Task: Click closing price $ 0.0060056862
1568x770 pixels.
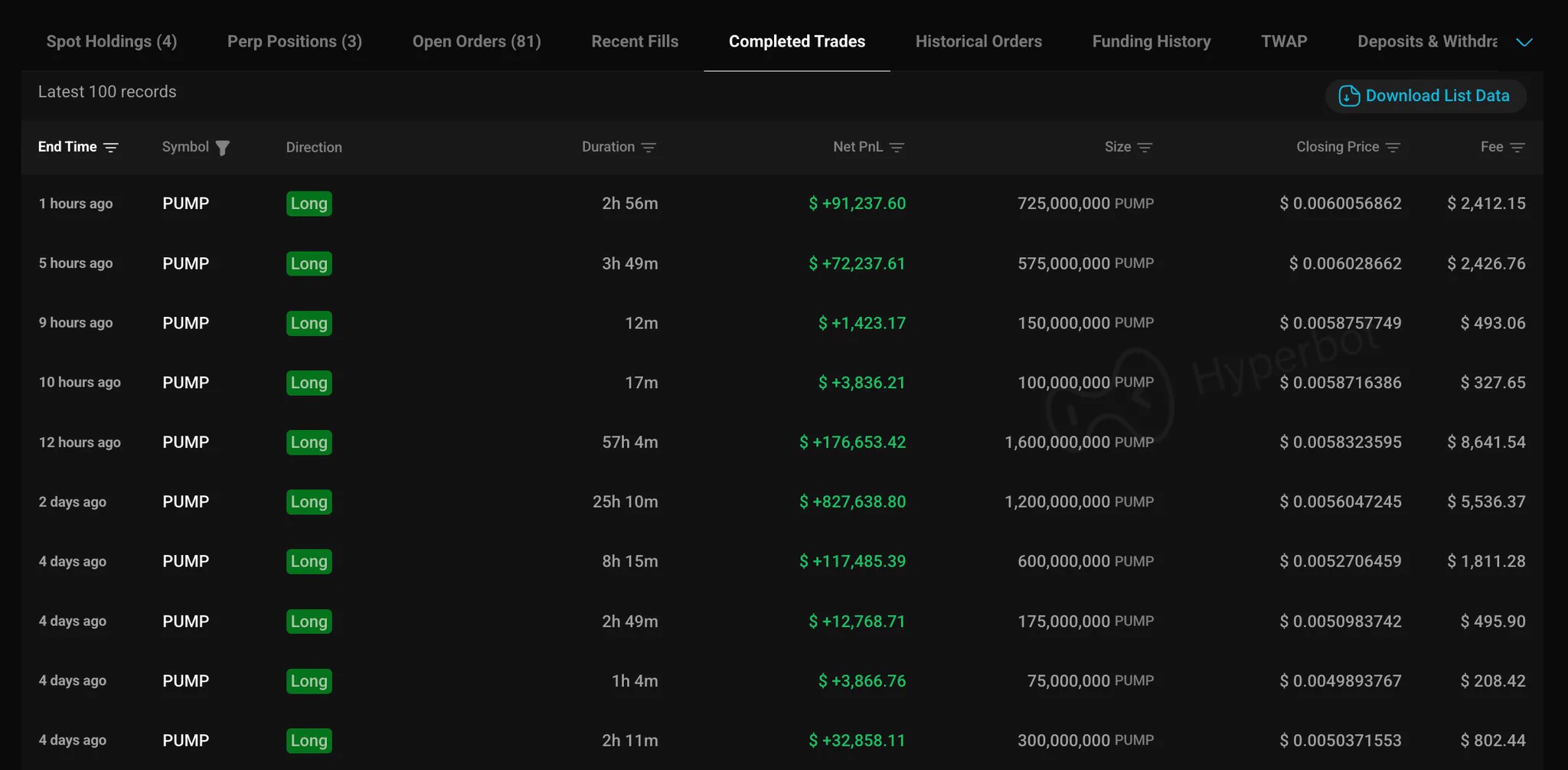Action: click(1341, 204)
